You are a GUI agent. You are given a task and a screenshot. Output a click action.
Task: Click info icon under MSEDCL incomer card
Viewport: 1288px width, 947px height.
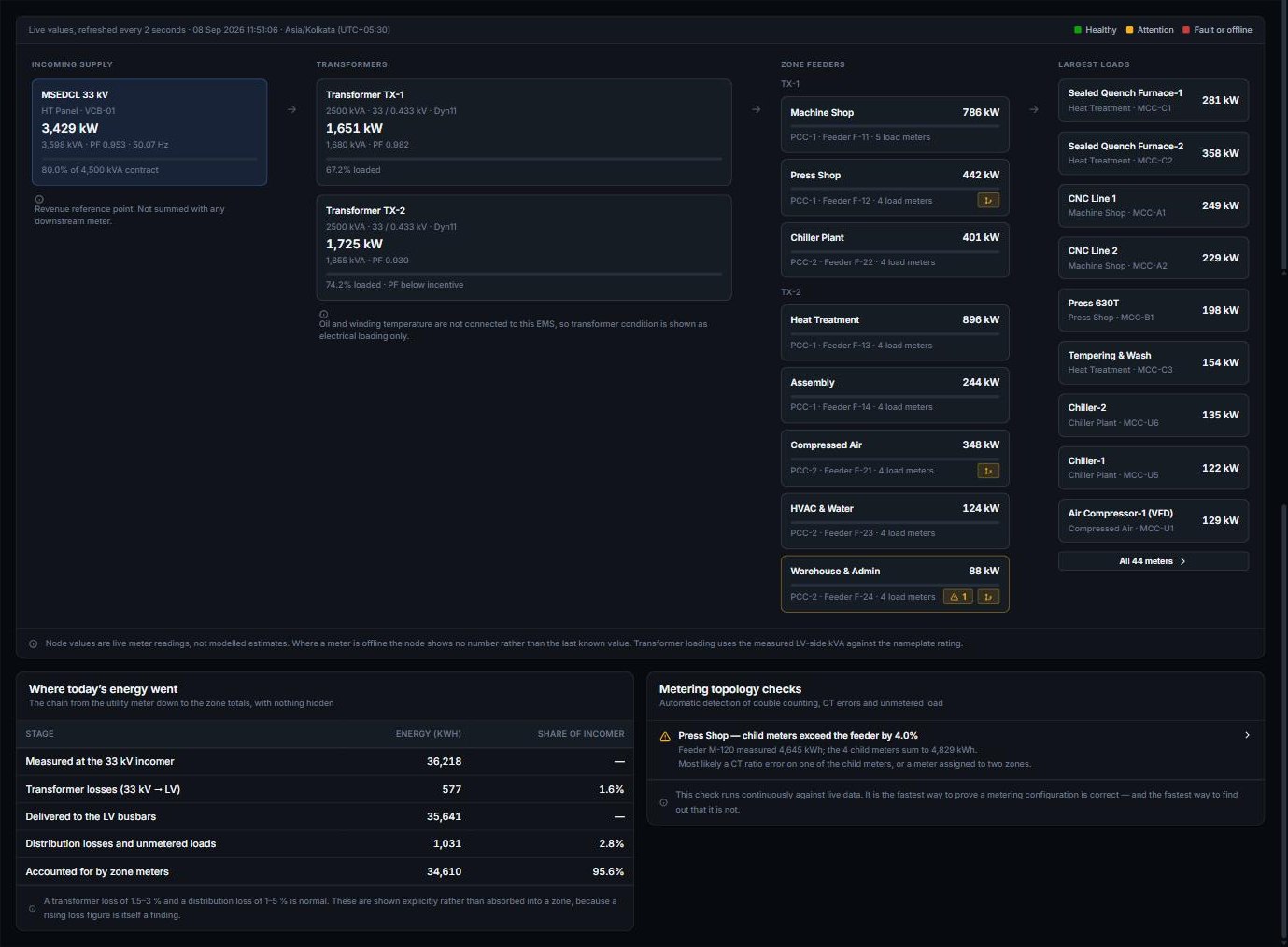click(39, 199)
